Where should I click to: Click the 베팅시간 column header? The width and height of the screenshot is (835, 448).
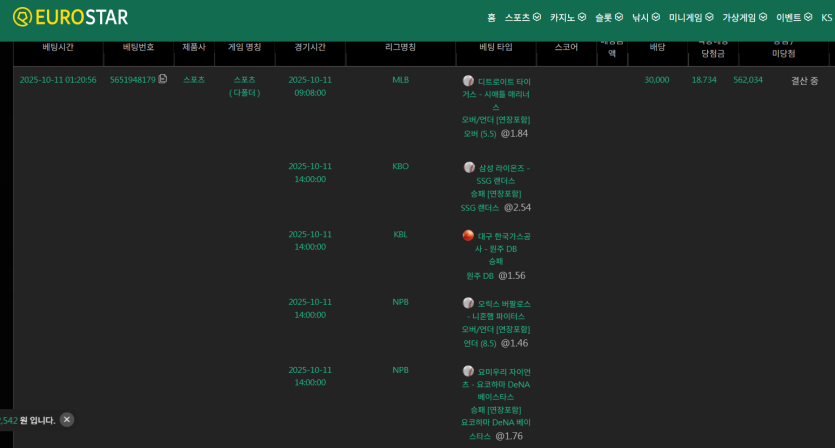click(x=58, y=47)
